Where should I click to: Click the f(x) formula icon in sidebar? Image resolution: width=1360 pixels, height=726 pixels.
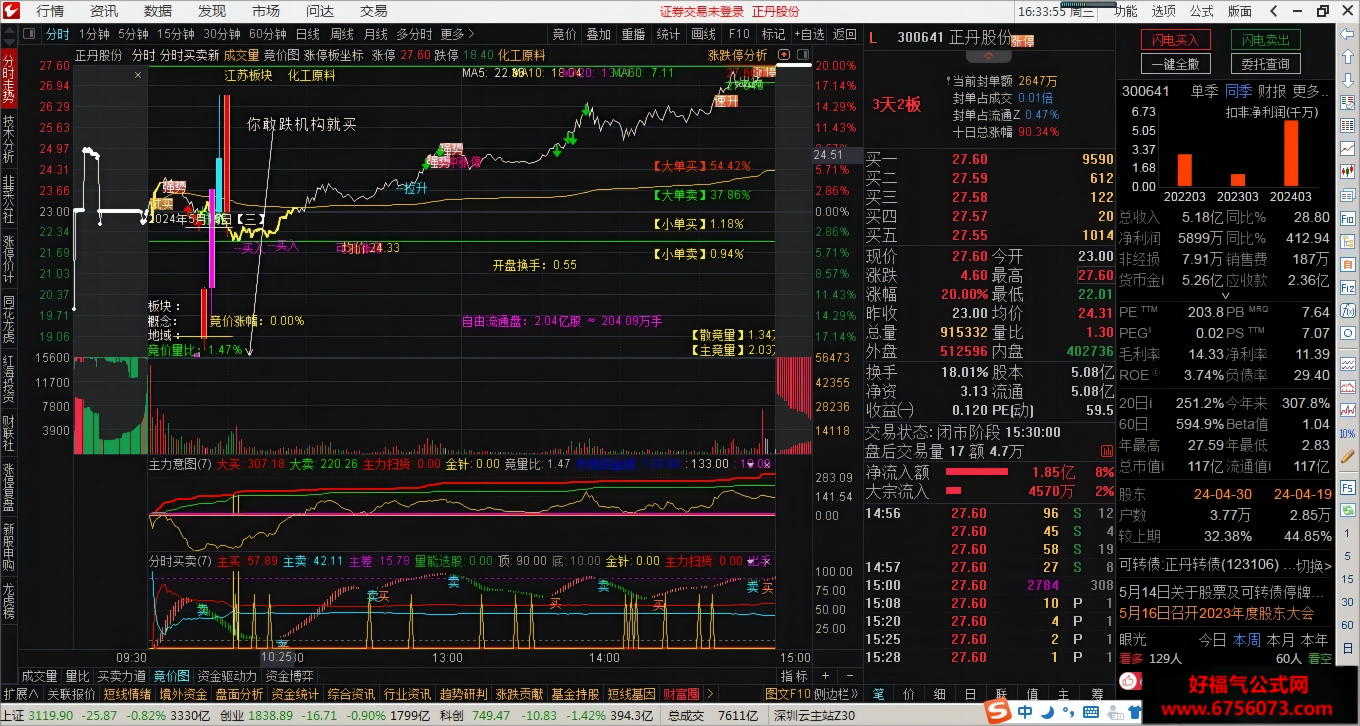point(1347,311)
